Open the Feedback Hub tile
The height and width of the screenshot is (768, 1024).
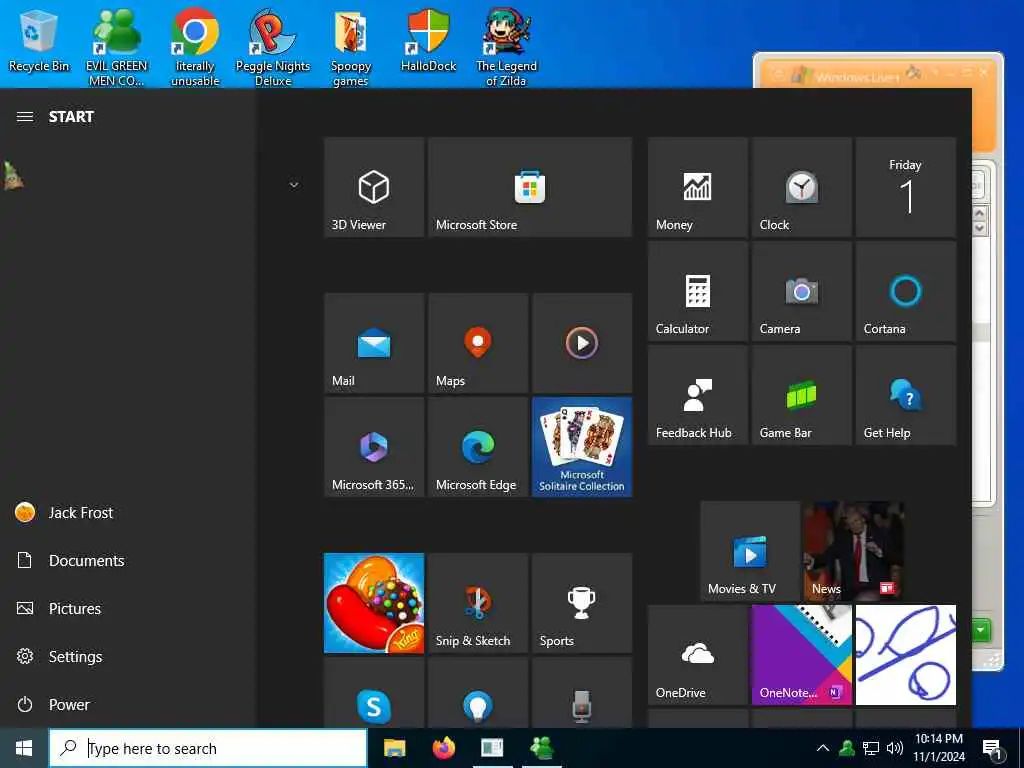click(697, 395)
